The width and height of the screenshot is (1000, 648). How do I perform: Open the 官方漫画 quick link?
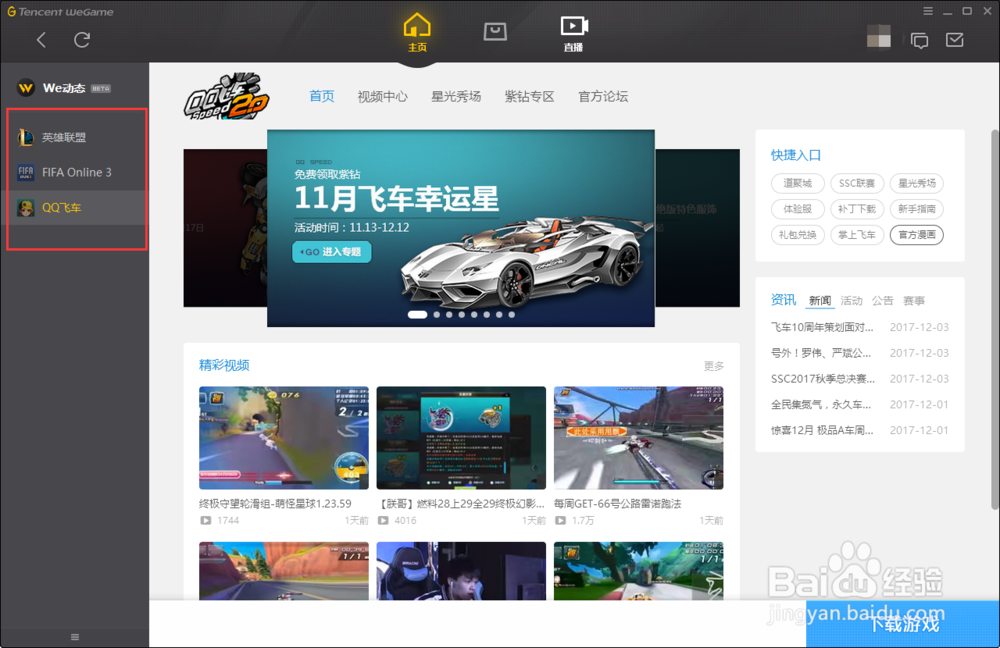pos(916,235)
